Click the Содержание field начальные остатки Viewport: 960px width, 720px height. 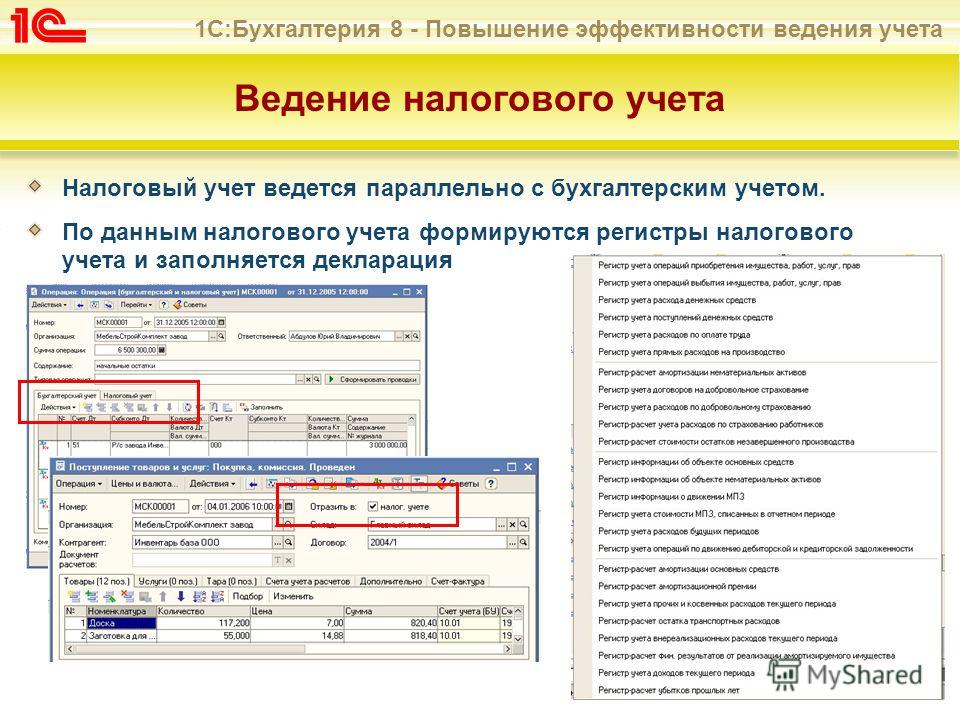257,366
